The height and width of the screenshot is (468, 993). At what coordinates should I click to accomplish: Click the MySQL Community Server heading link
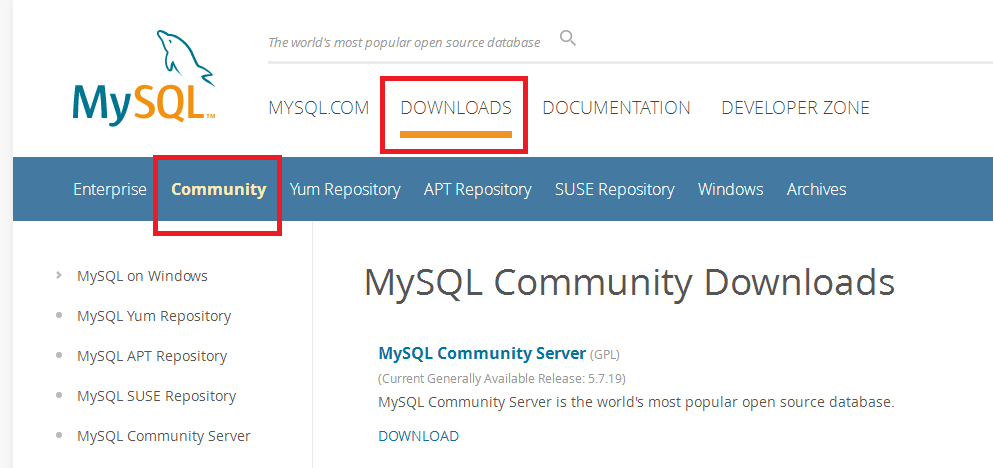point(482,353)
